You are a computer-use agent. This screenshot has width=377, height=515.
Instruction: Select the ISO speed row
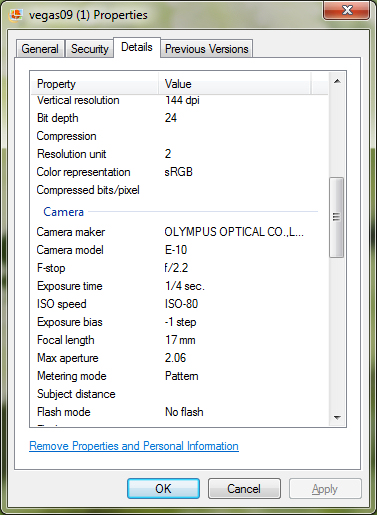pos(179,304)
